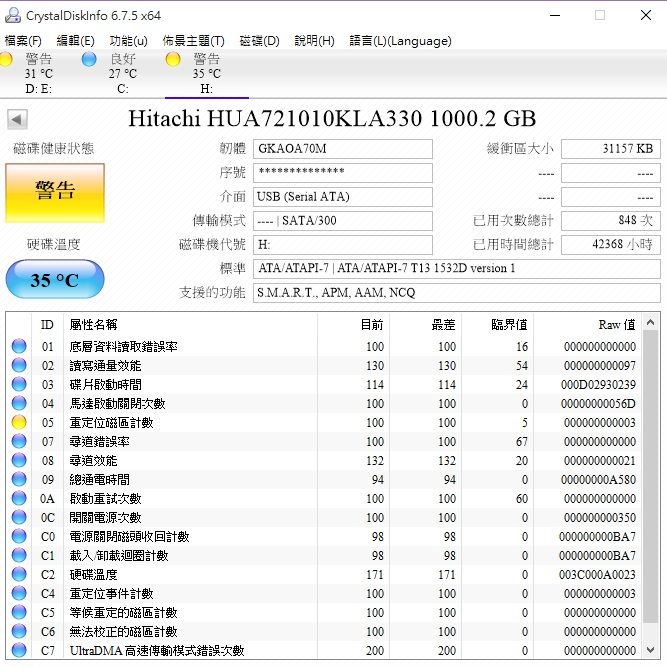
Task: Click the ID column header
Action: [48, 325]
